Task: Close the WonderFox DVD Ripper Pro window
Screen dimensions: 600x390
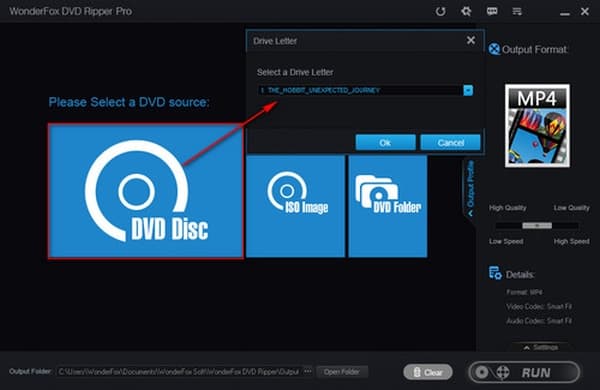Action: tap(585, 11)
